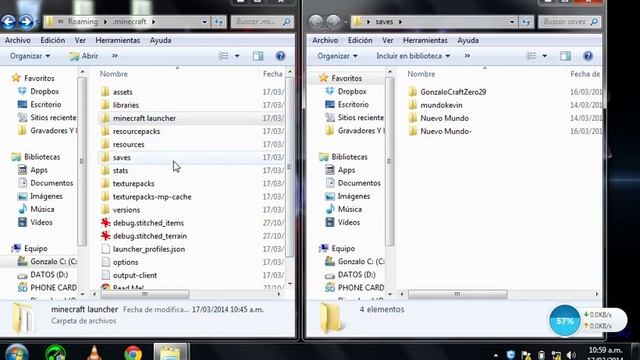
Task: Change view icon in .minecraft window
Action: coord(223,56)
